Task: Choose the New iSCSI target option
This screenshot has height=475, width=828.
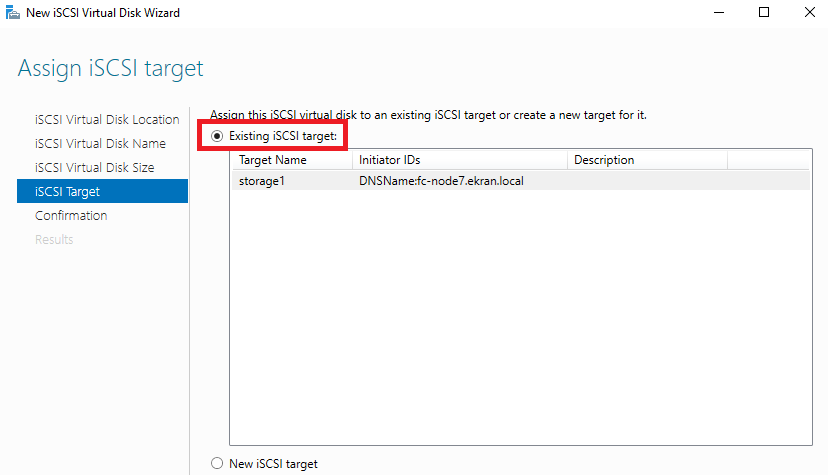Action: click(217, 463)
